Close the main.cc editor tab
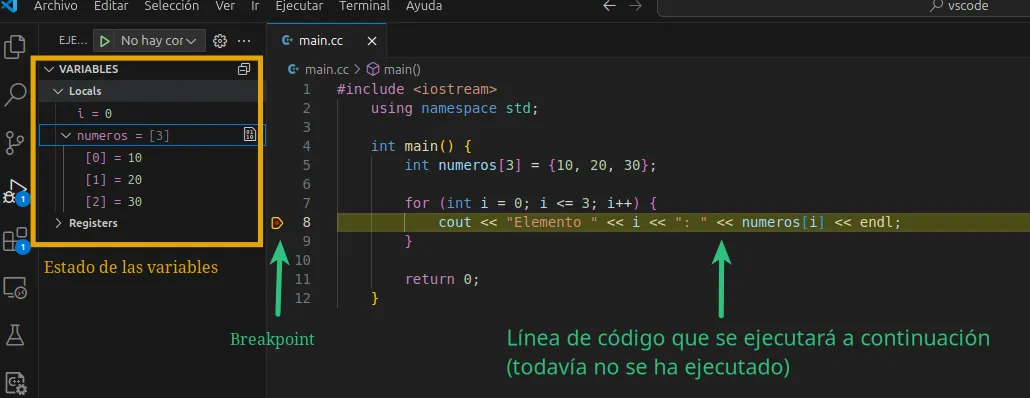The height and width of the screenshot is (398, 1030). [x=372, y=41]
